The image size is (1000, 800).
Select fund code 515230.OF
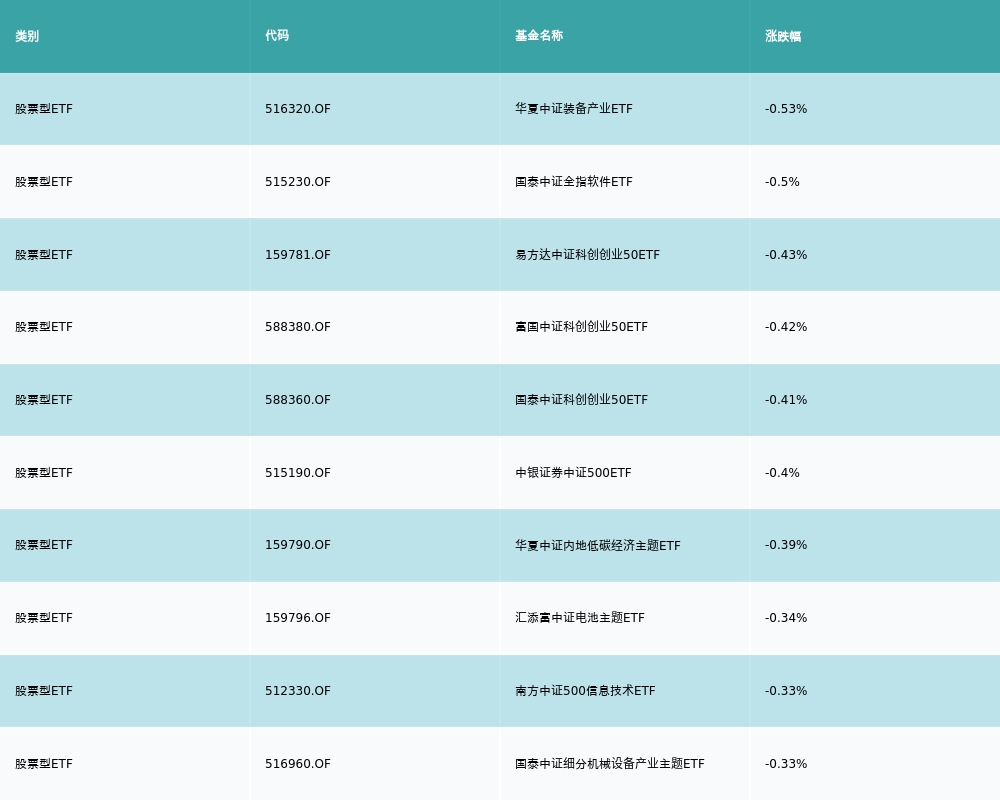click(x=298, y=182)
